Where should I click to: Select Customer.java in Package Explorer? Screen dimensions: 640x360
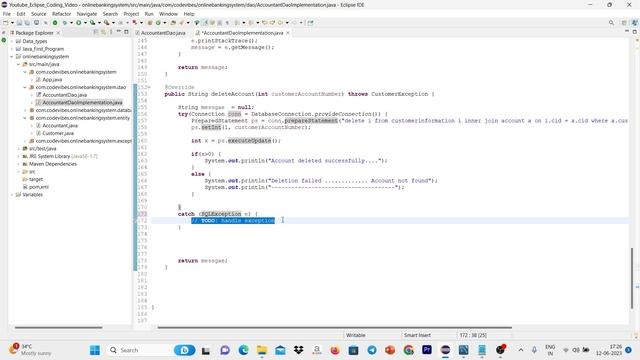tap(58, 133)
